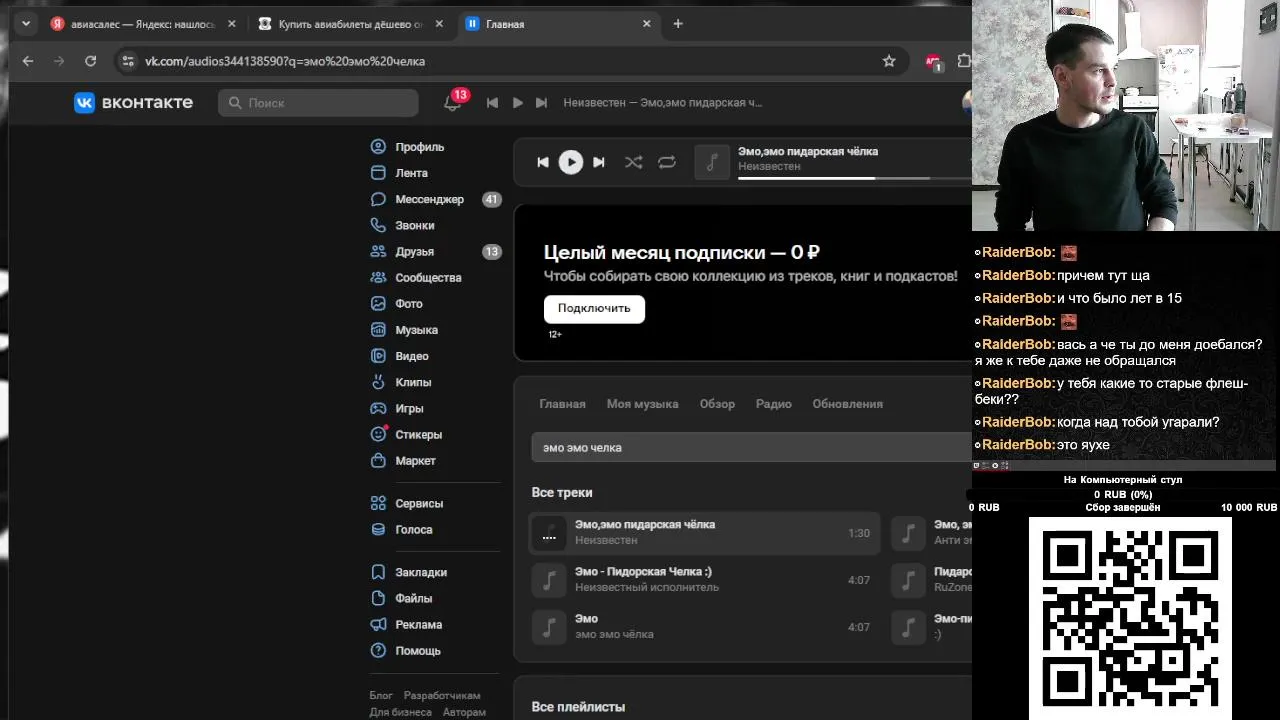Open a new browser tab
This screenshot has height=720, width=1280.
coord(678,24)
